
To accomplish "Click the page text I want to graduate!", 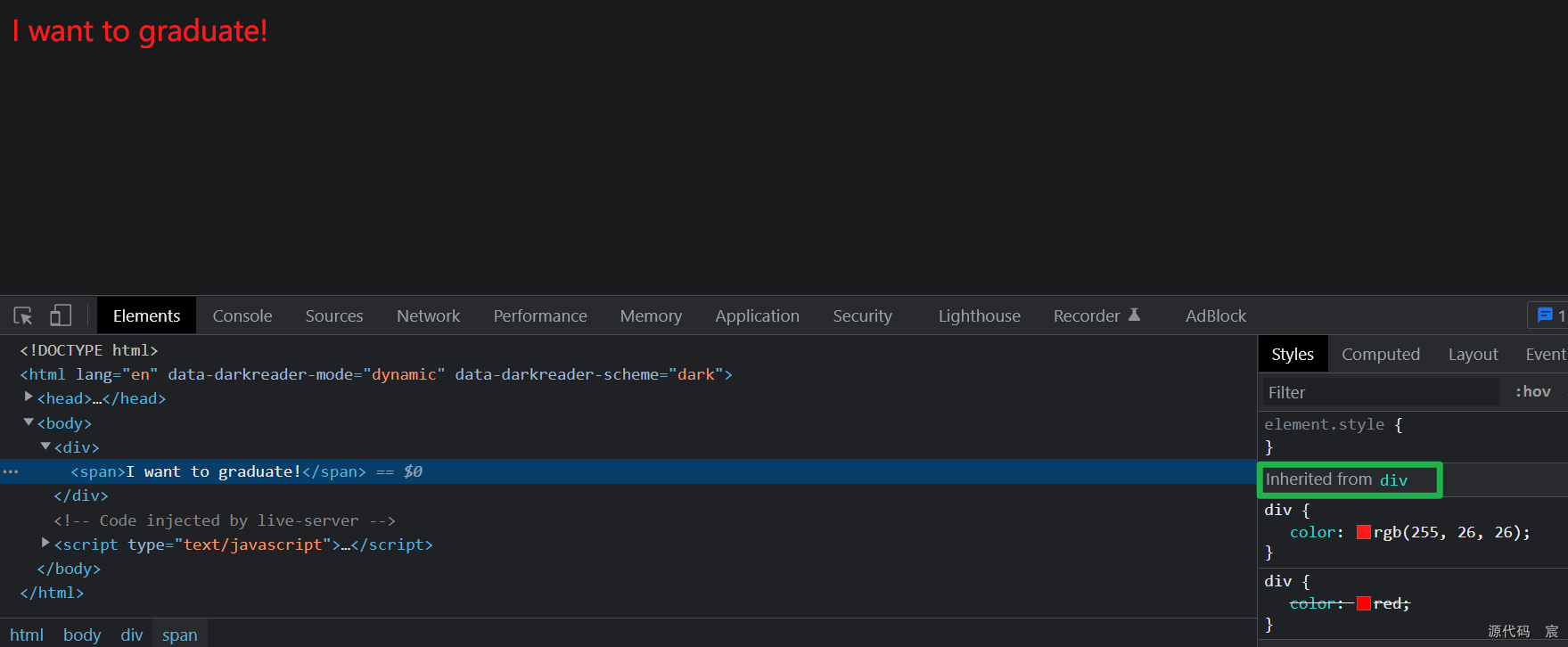I will (140, 31).
